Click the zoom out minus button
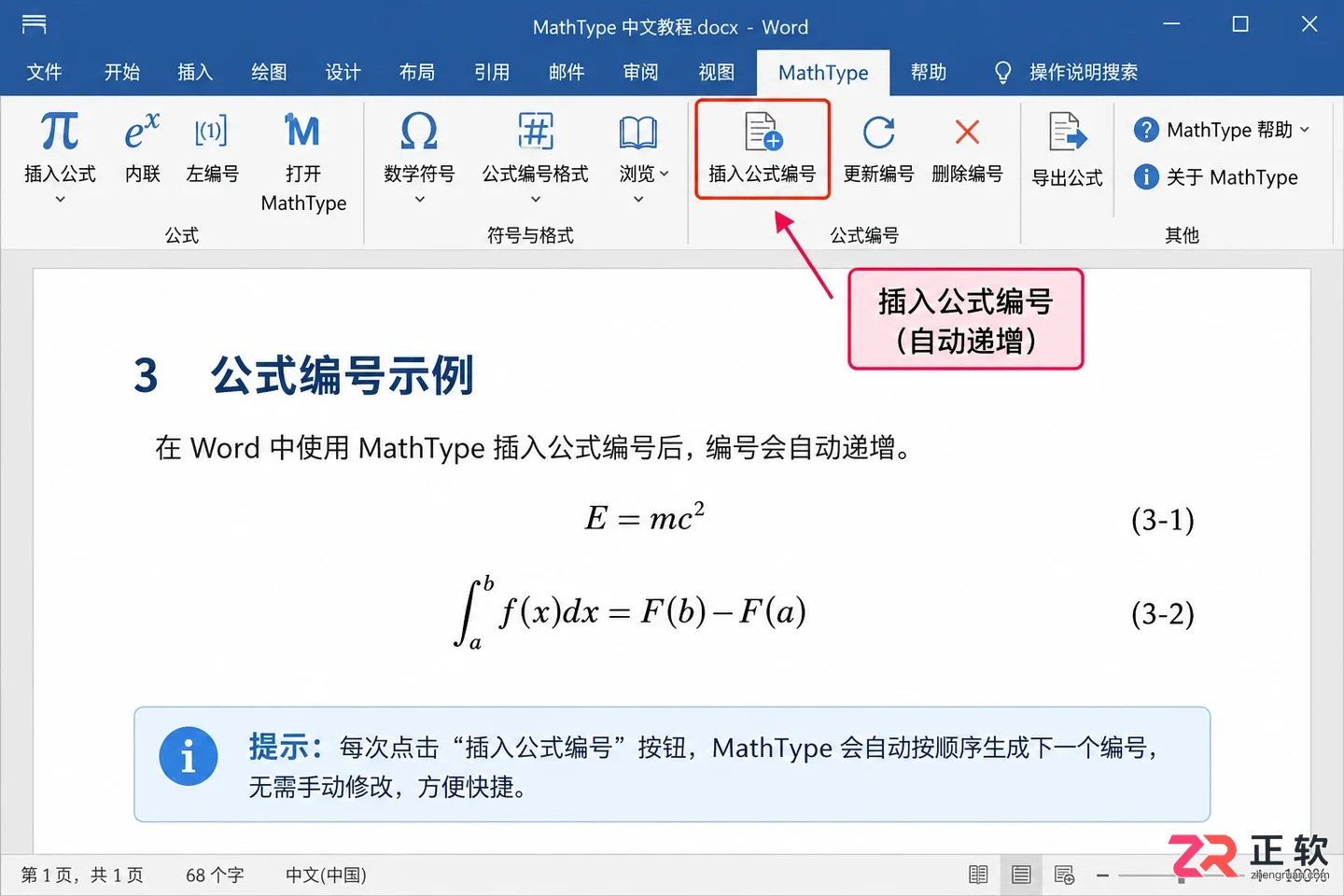 tap(1102, 875)
